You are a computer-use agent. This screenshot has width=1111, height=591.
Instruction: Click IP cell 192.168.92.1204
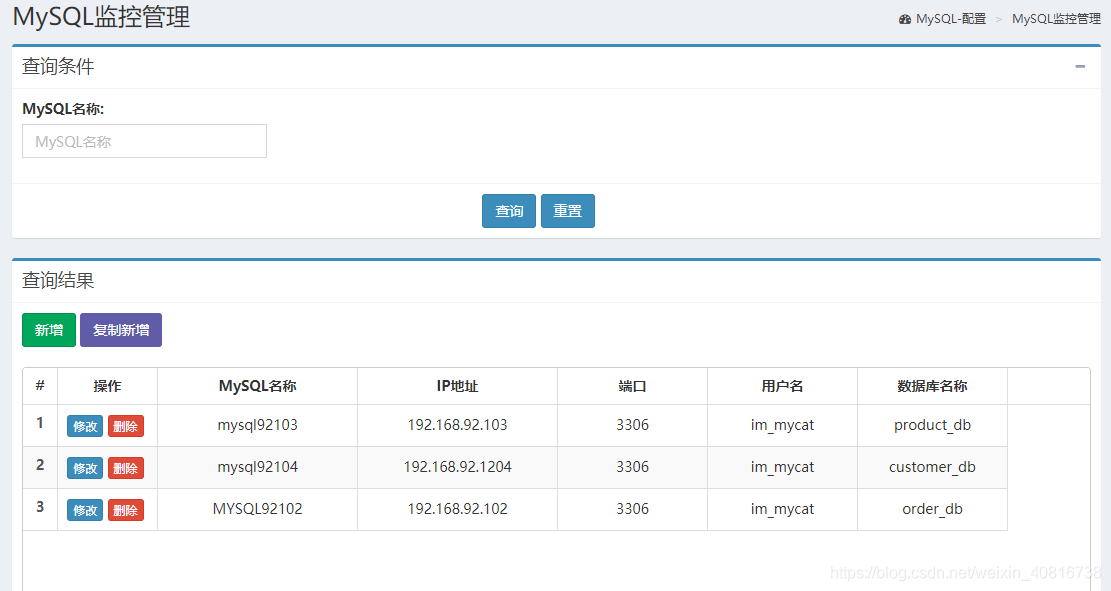tap(457, 466)
